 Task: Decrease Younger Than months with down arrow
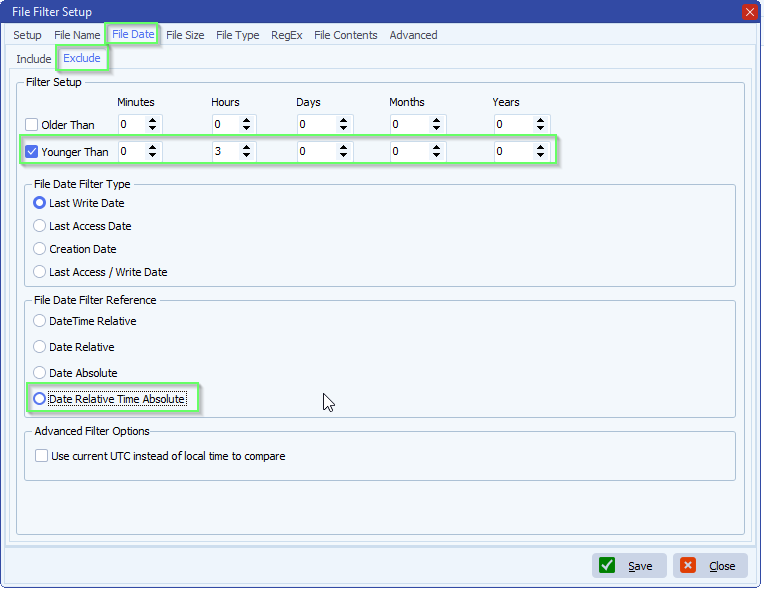[437, 155]
